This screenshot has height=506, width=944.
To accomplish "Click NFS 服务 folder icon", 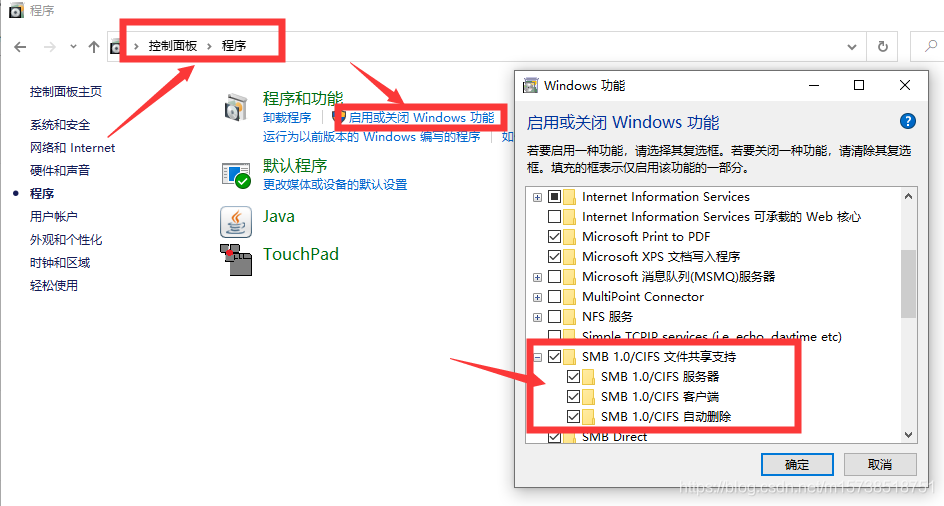I will coord(570,316).
